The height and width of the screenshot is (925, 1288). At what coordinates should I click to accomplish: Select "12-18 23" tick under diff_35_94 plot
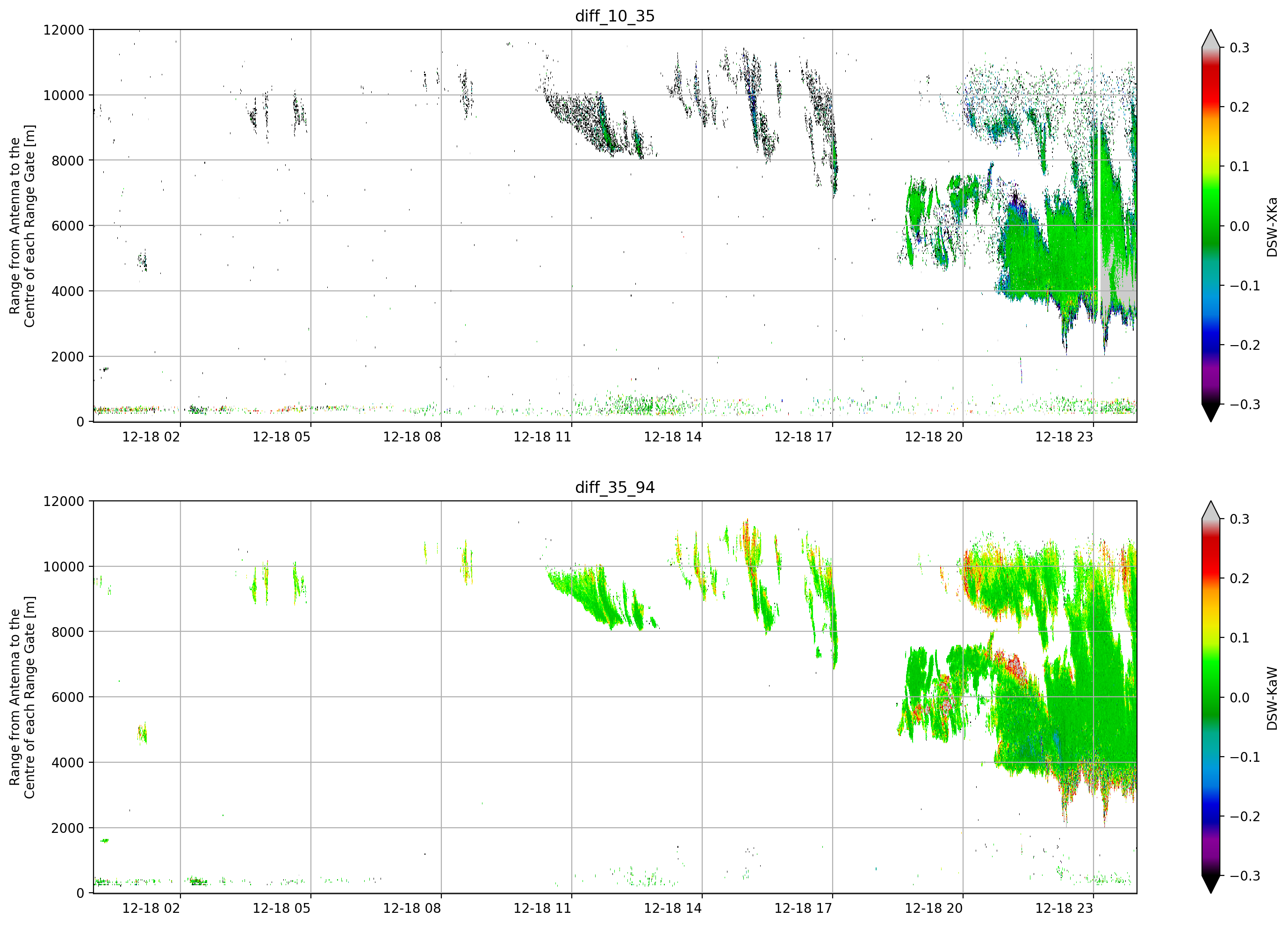[x=1064, y=909]
